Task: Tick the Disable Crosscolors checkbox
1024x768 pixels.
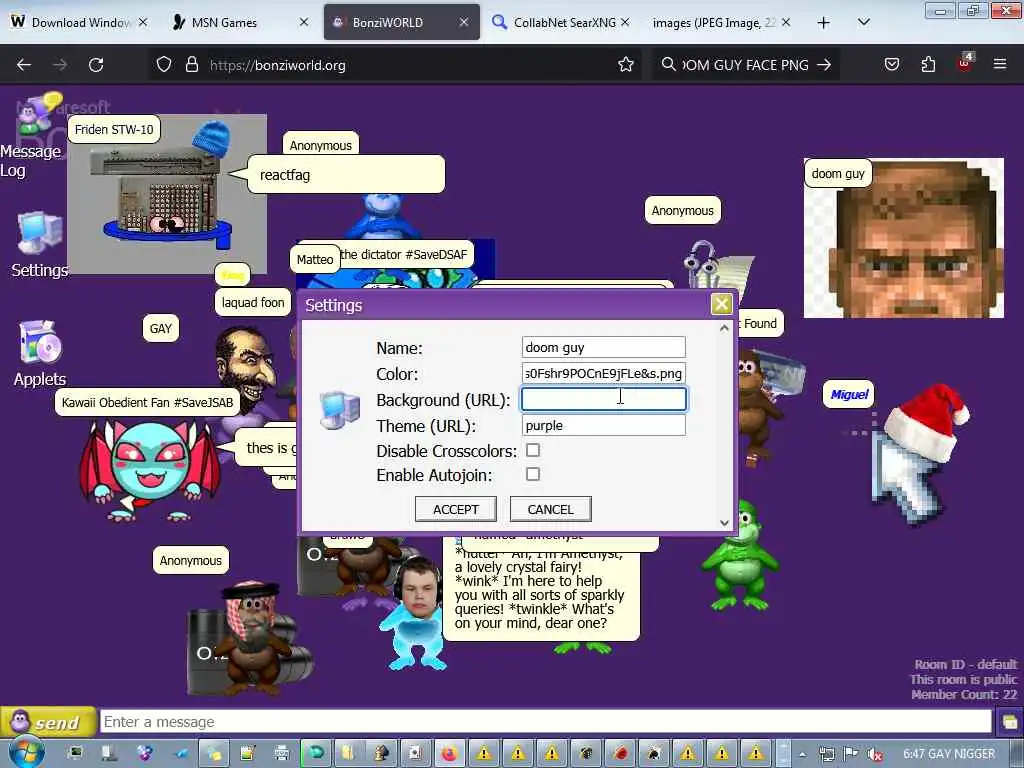Action: coord(533,450)
